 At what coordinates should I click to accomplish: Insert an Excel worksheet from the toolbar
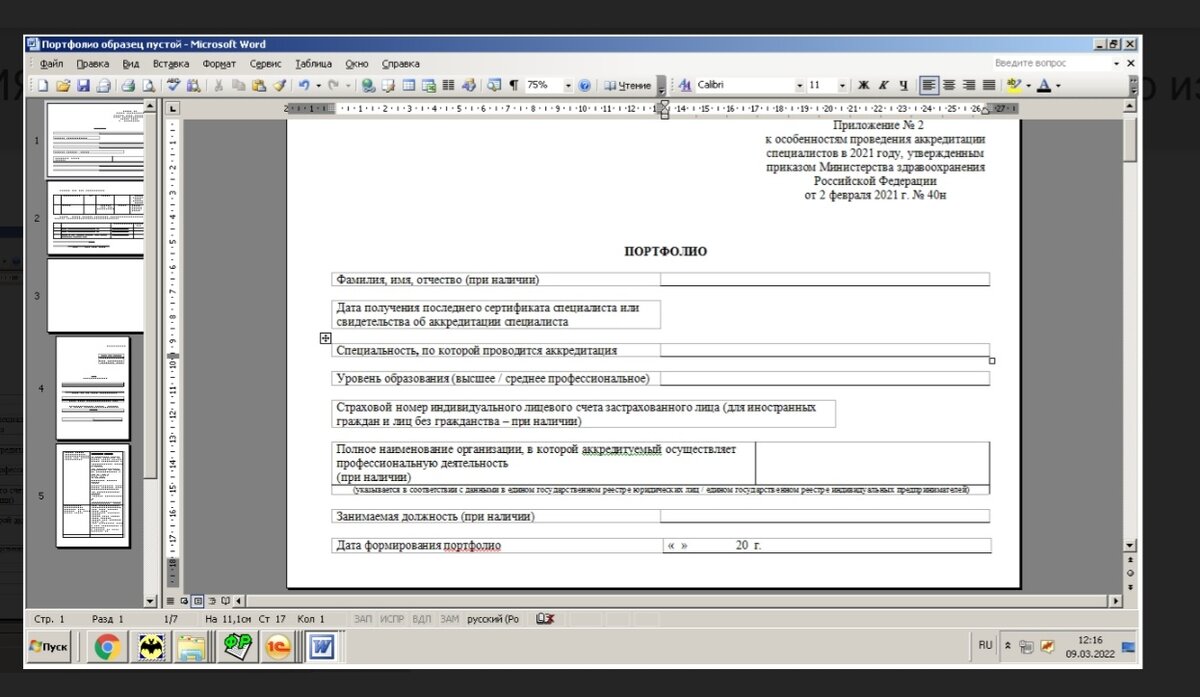click(427, 86)
